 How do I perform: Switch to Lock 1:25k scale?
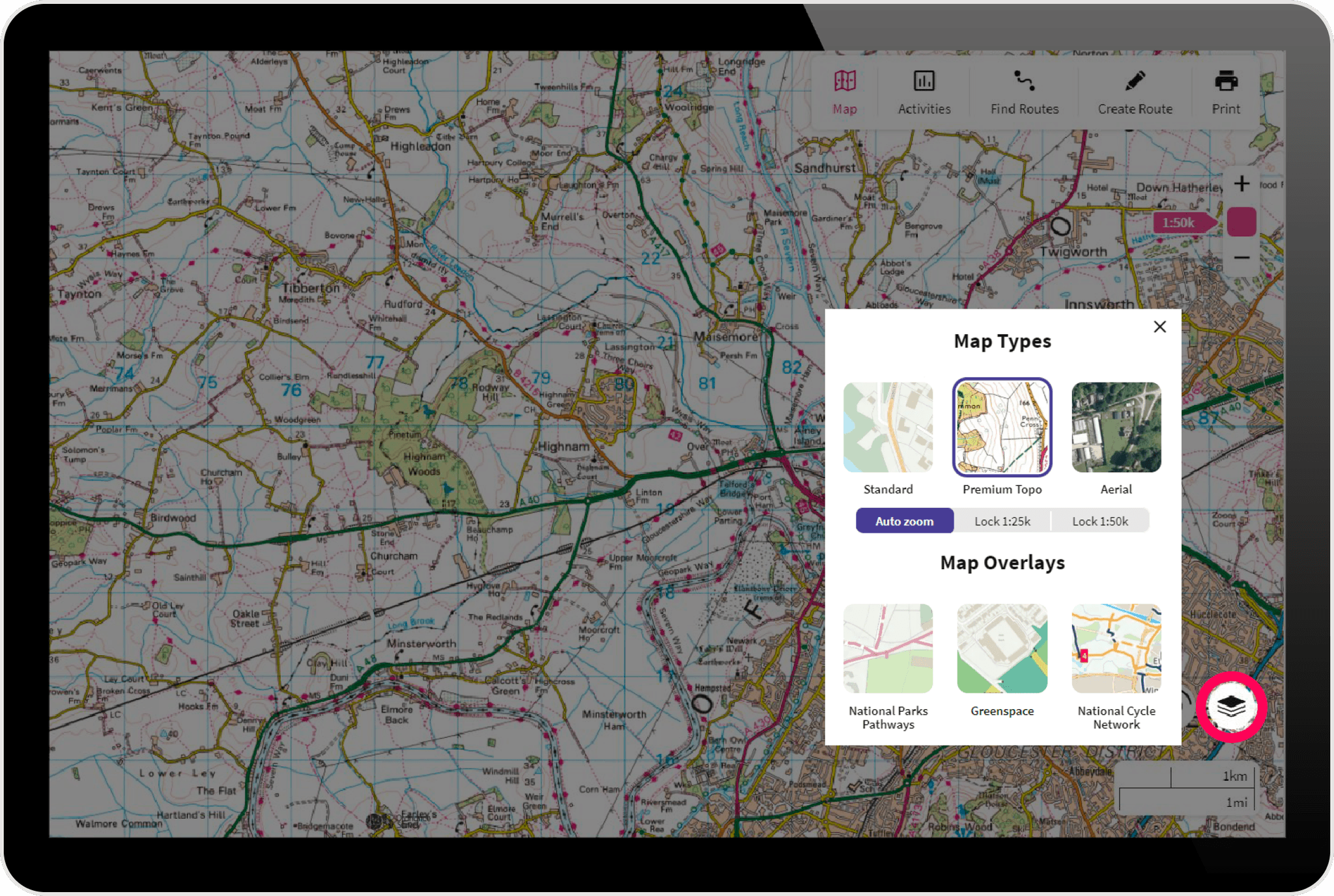coord(1002,521)
